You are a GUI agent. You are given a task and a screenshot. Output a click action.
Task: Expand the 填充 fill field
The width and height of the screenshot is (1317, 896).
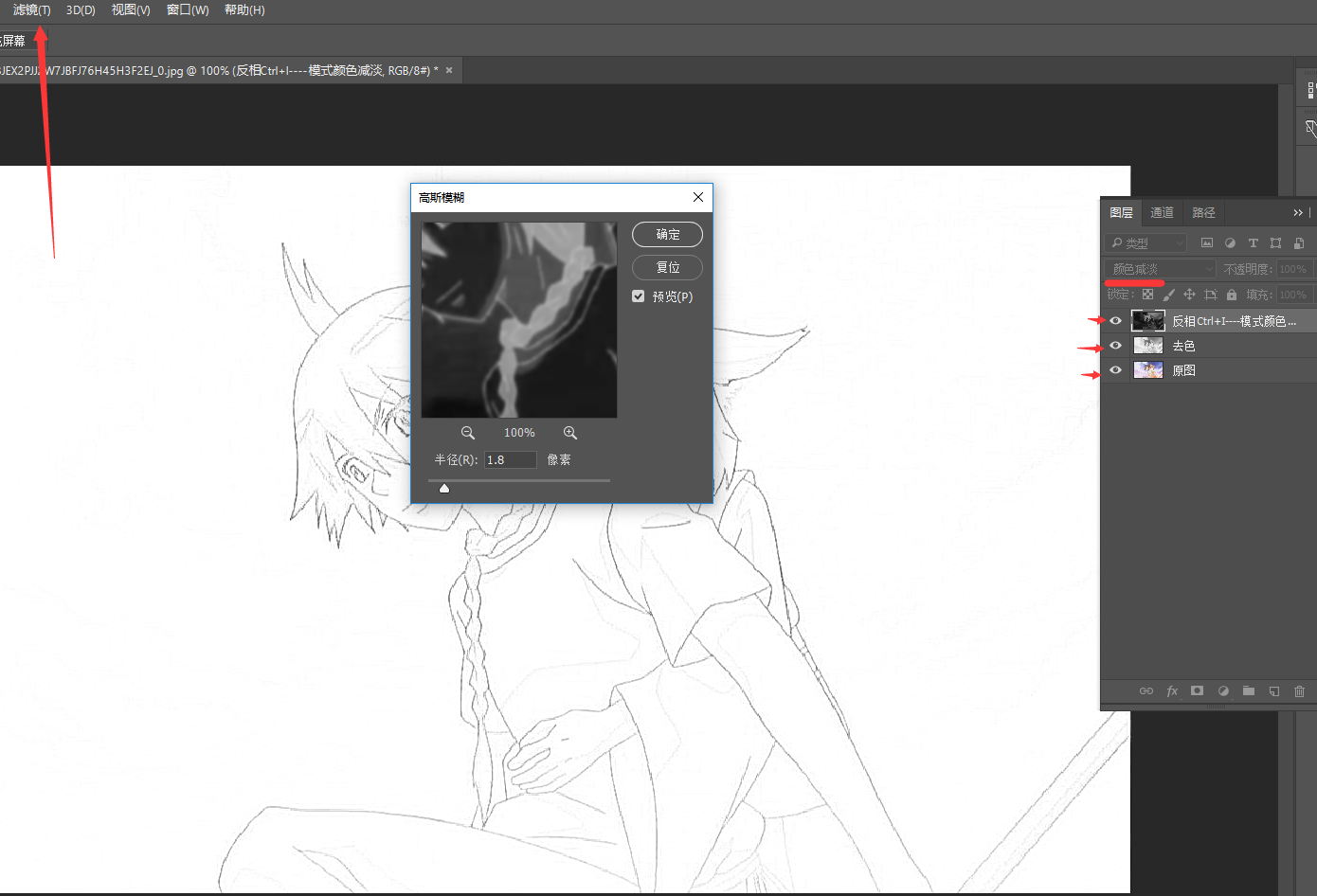[x=1294, y=295]
